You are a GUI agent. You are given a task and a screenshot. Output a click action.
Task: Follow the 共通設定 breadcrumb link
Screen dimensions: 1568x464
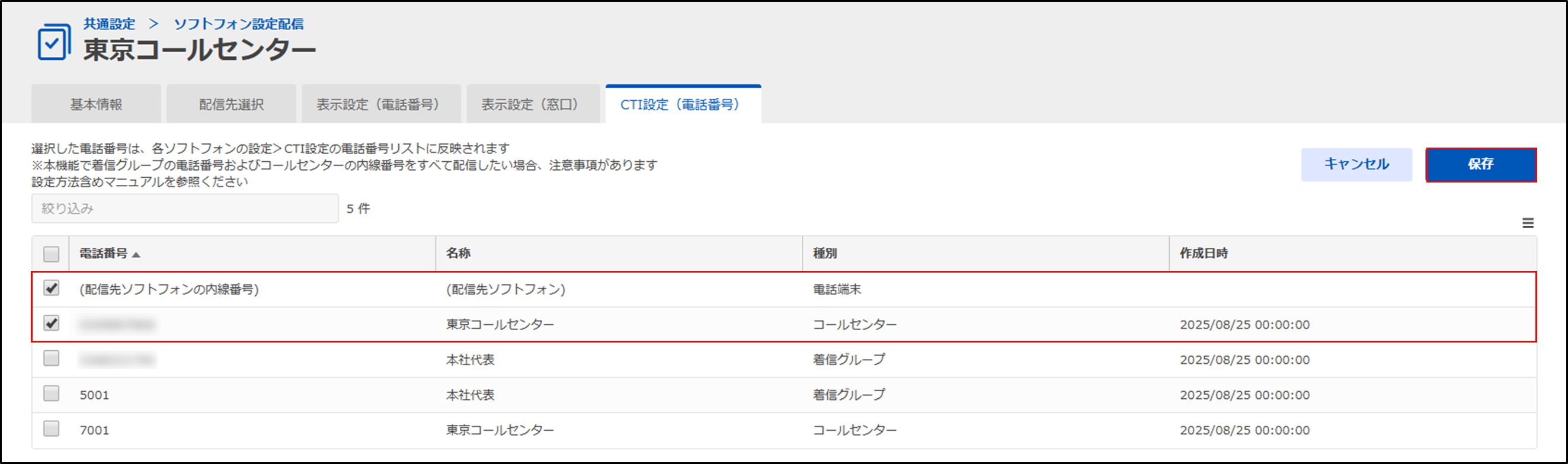tap(110, 24)
